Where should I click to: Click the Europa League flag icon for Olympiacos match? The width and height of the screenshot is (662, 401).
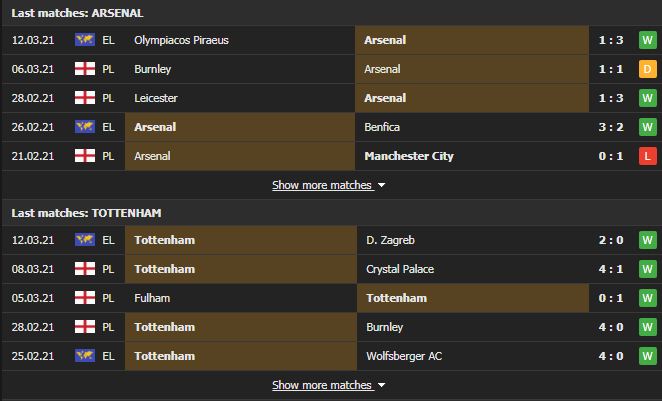[x=85, y=40]
